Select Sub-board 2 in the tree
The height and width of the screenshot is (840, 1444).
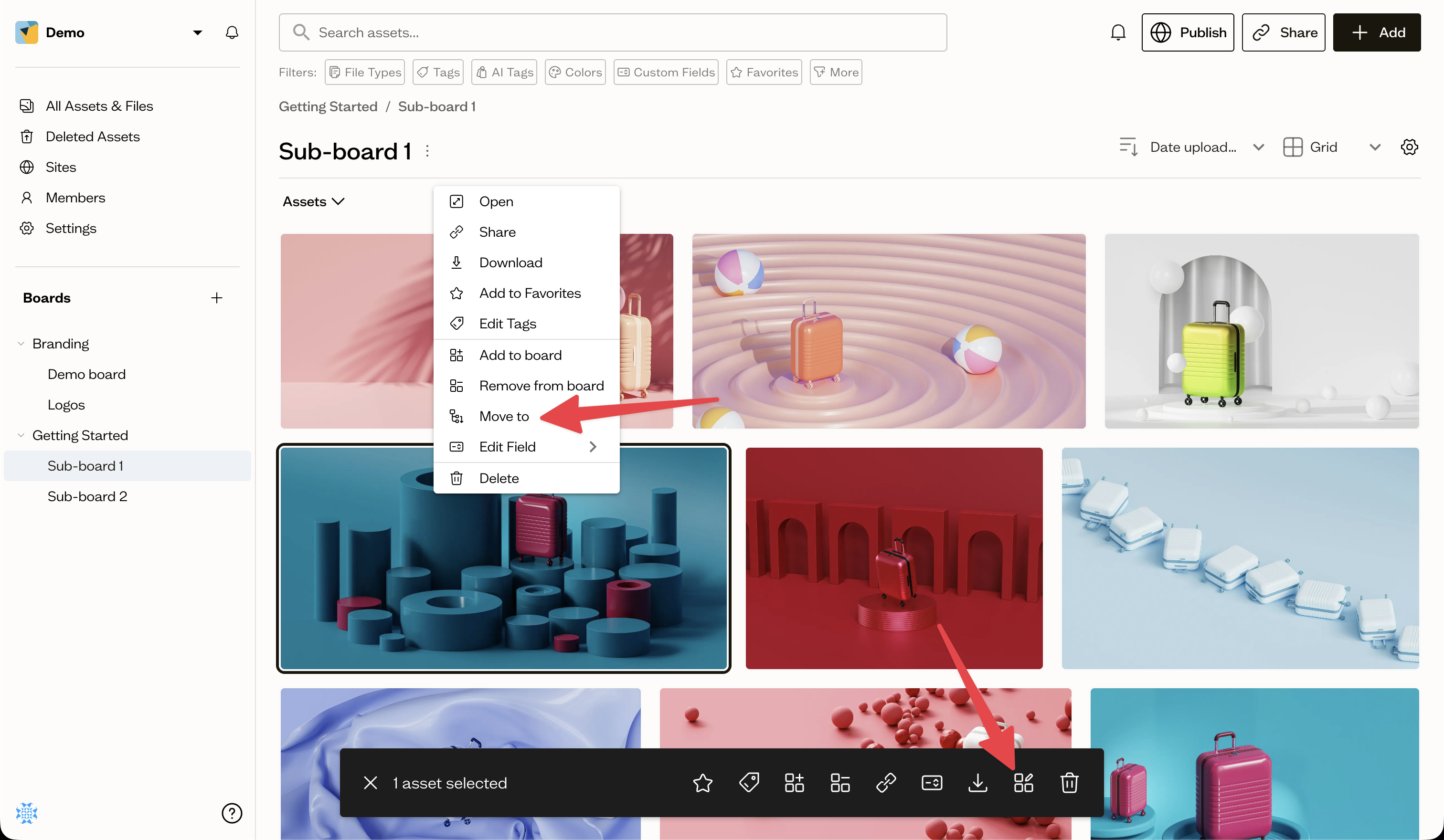[x=87, y=496]
